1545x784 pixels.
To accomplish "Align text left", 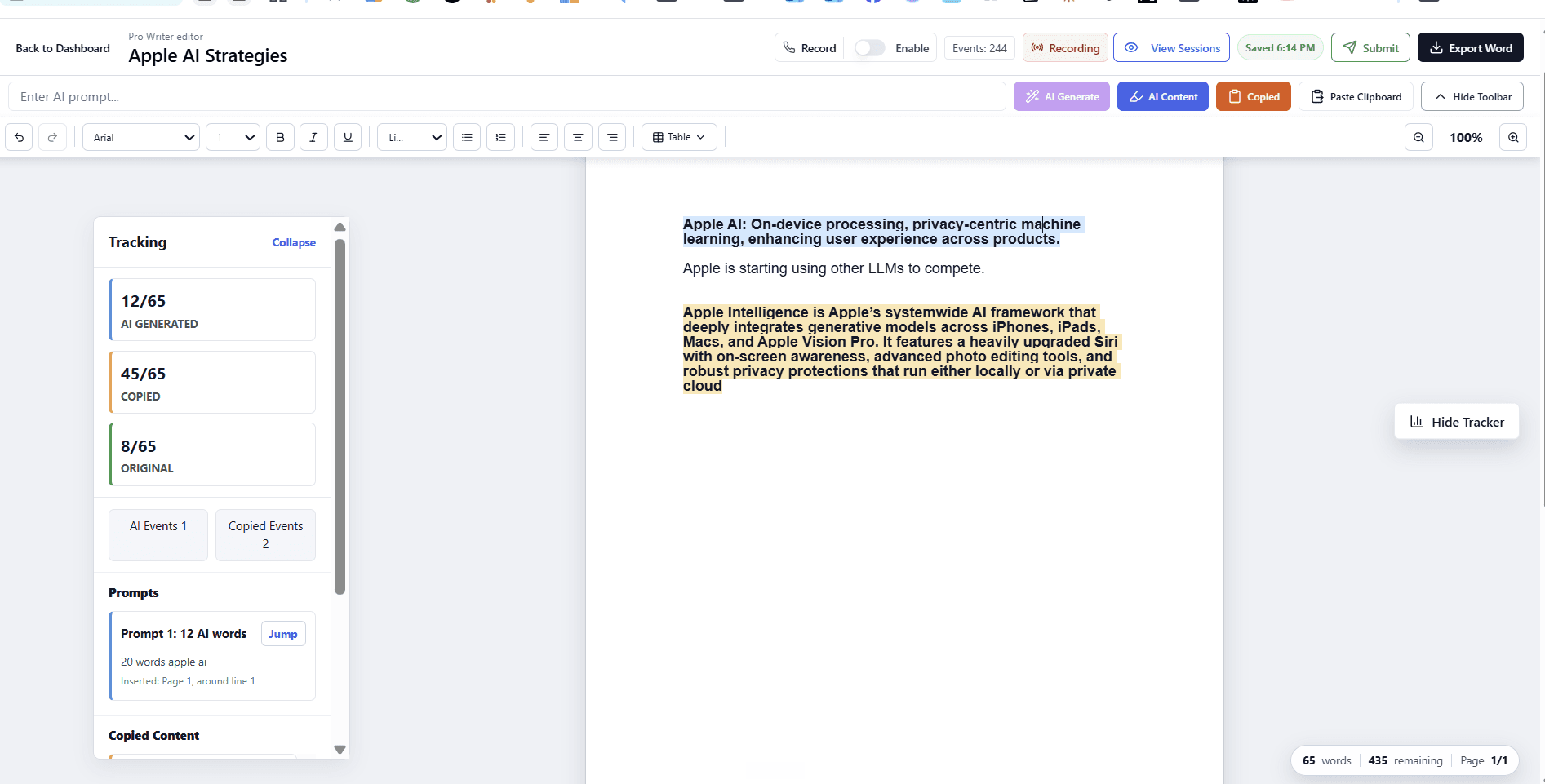I will pos(544,137).
